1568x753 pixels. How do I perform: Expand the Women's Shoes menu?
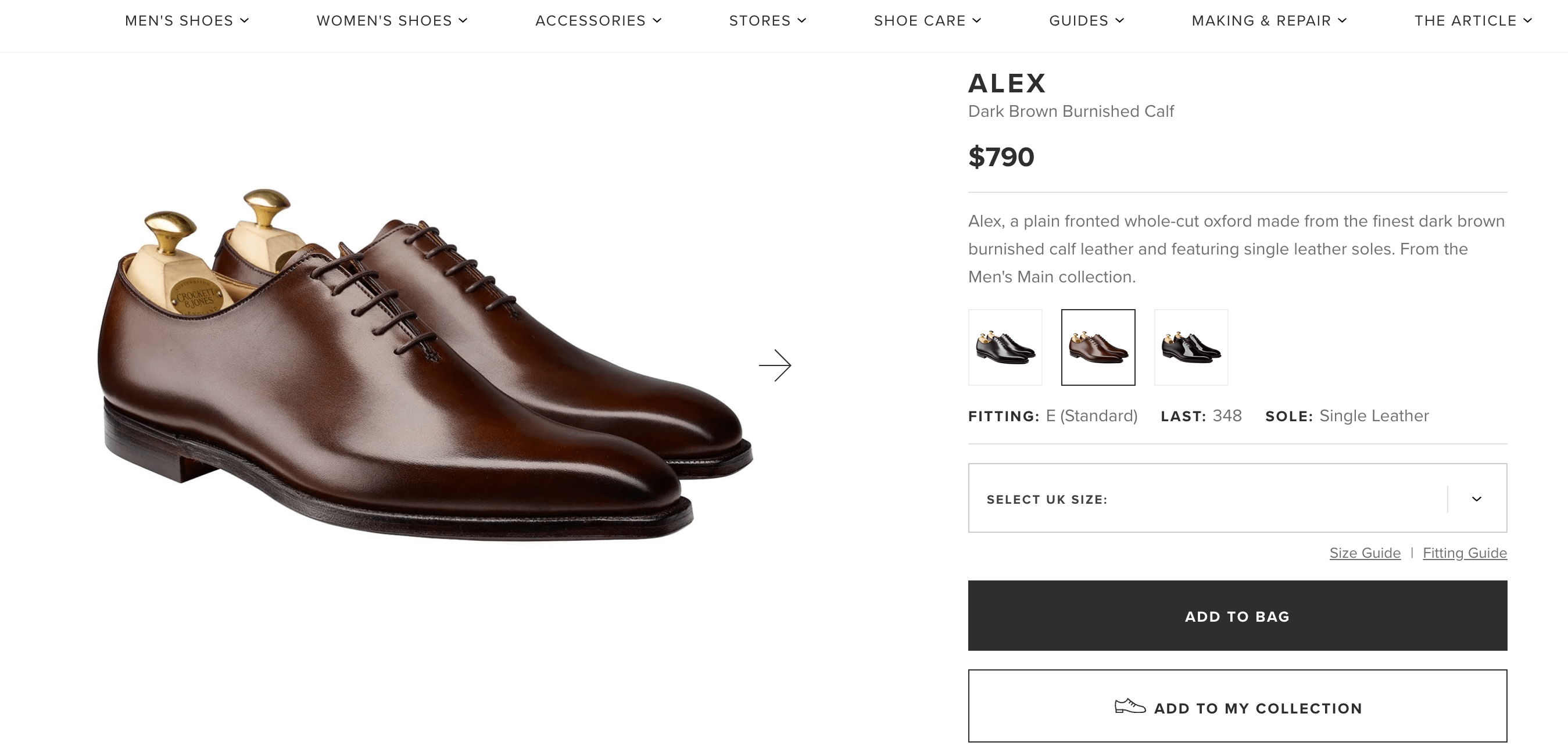[391, 21]
